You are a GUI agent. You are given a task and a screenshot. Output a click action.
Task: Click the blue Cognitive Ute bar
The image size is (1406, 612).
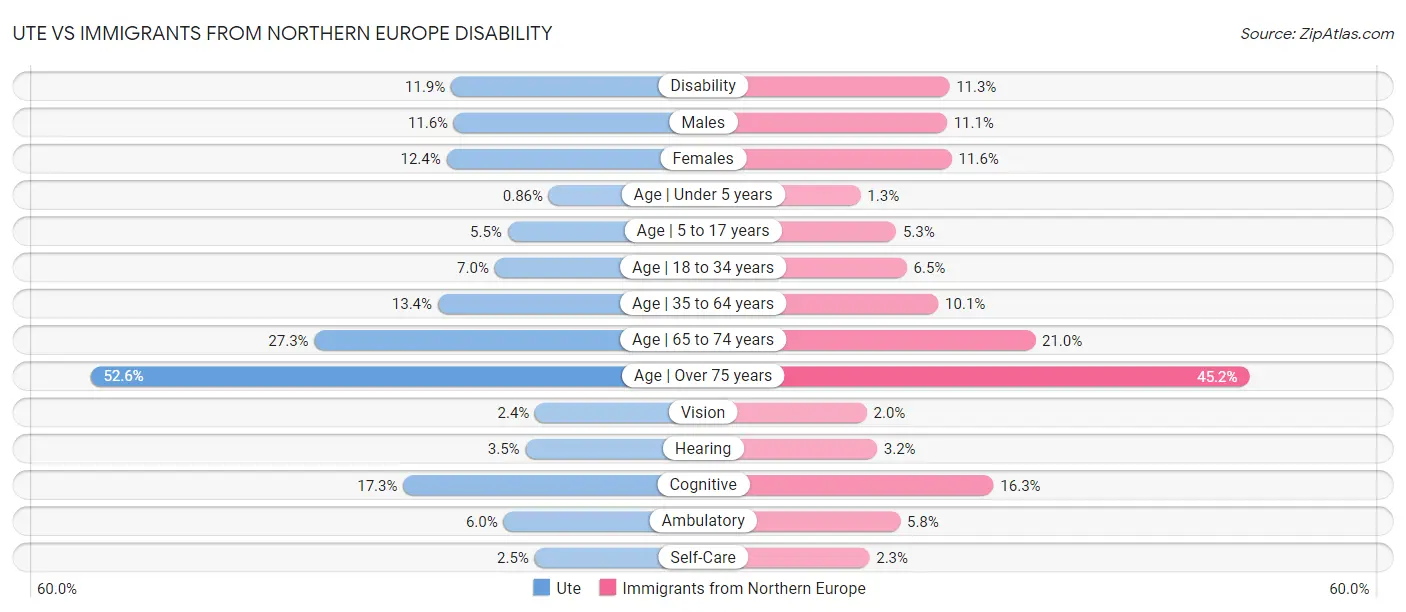click(530, 485)
